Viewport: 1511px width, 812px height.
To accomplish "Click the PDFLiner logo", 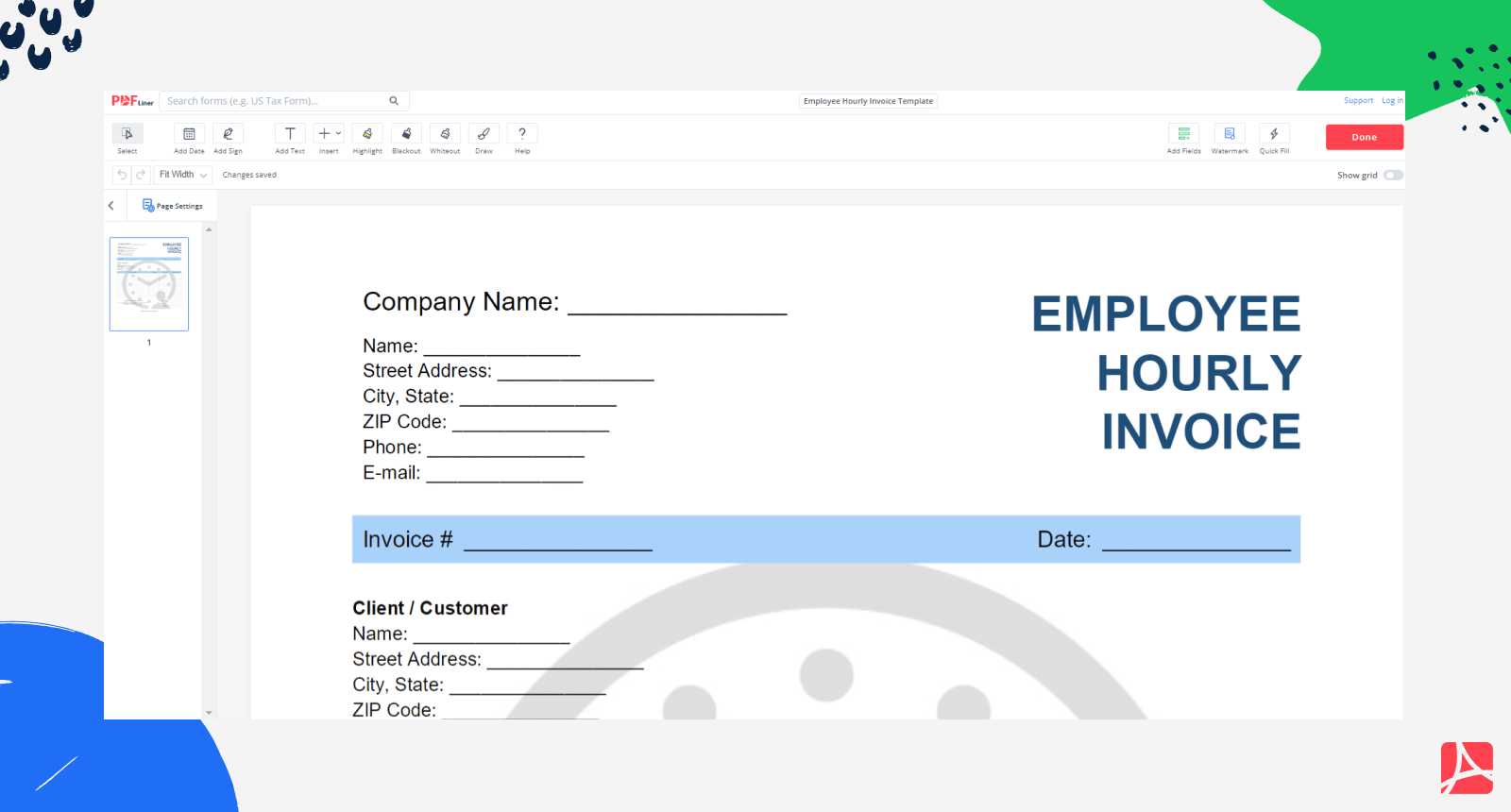I will 132,101.
